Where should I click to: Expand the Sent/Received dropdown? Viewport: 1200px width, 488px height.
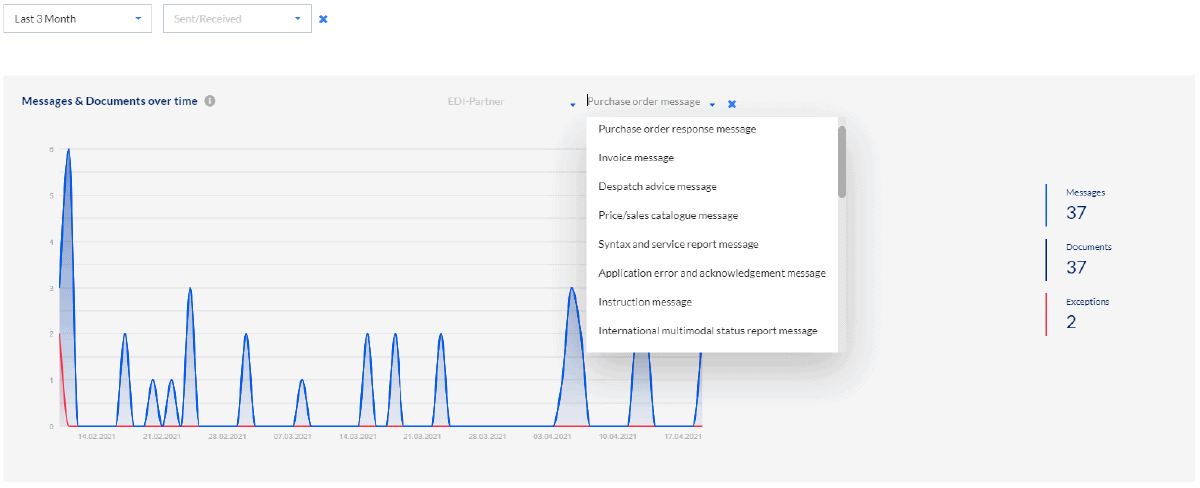coord(237,19)
